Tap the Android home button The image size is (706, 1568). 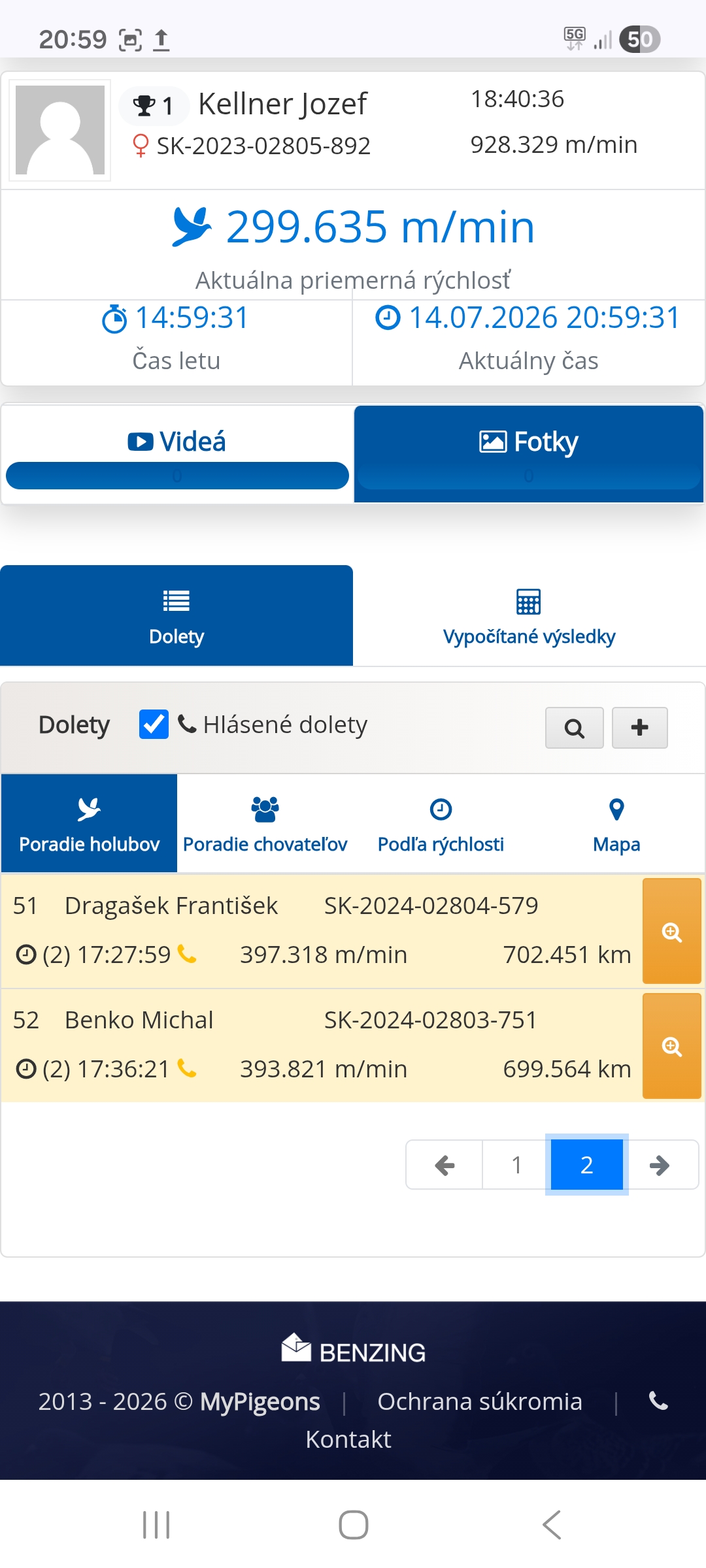pyautogui.click(x=353, y=1525)
